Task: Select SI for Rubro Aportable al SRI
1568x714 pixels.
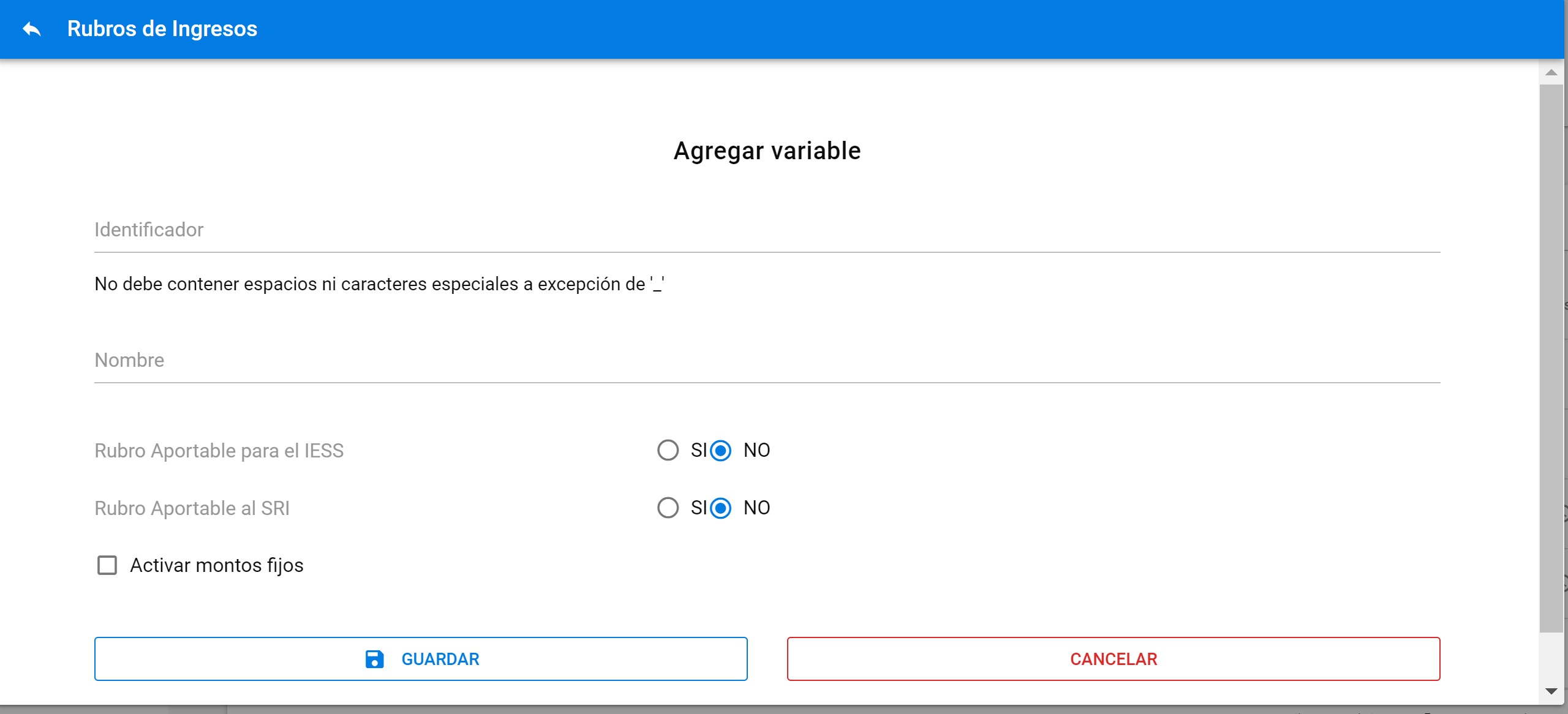Action: pos(668,508)
